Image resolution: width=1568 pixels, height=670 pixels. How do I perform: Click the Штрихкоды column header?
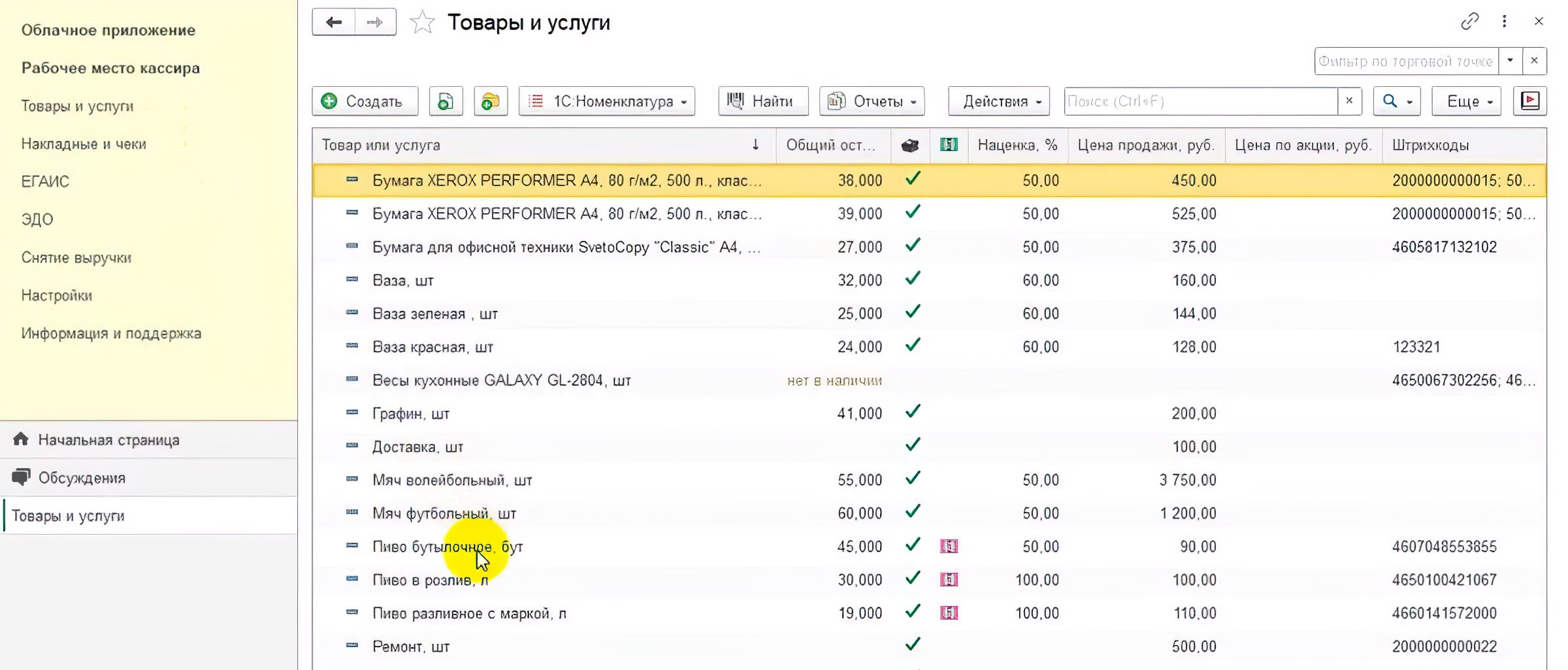(x=1464, y=145)
